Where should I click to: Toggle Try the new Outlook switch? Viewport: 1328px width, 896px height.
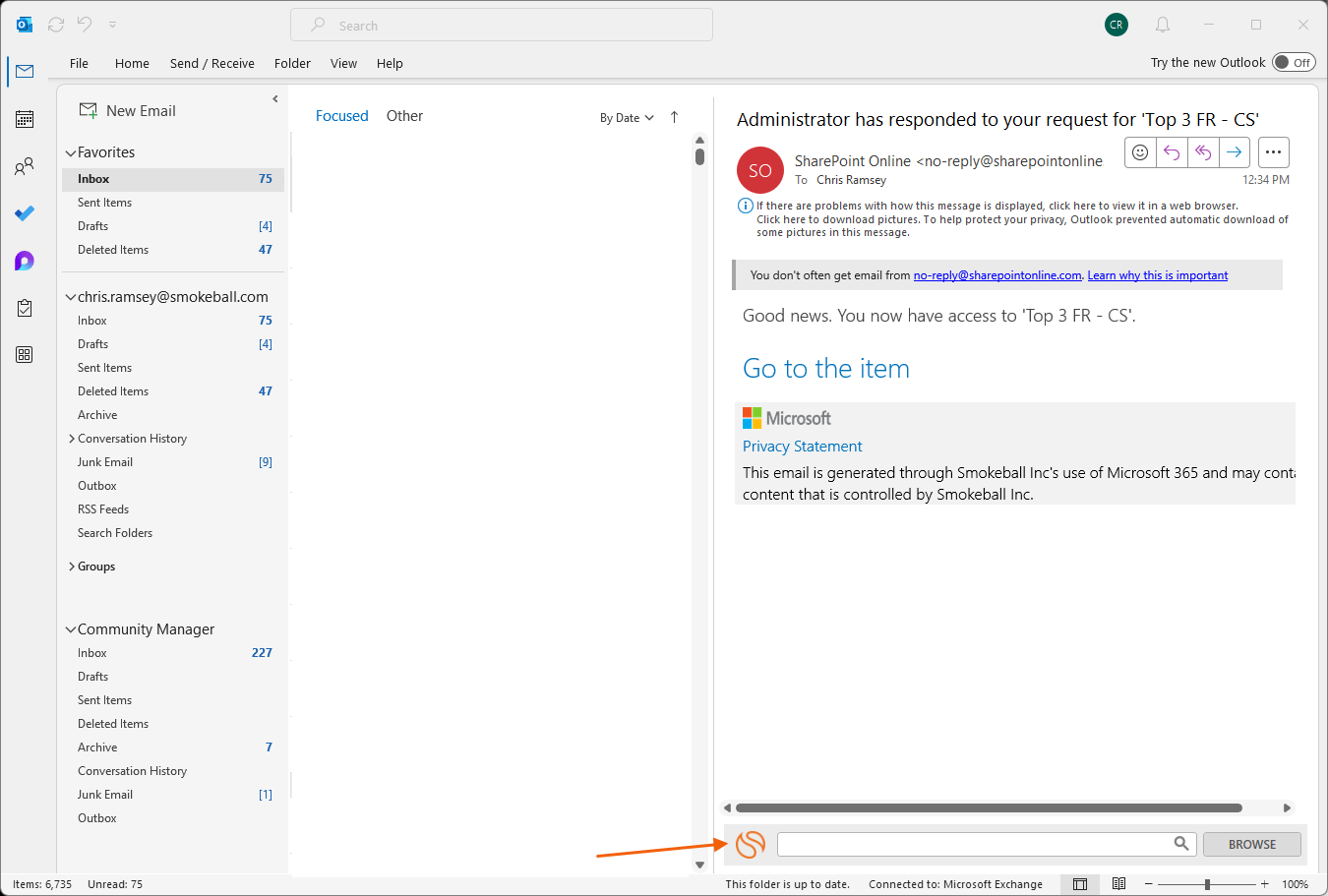[x=1294, y=62]
